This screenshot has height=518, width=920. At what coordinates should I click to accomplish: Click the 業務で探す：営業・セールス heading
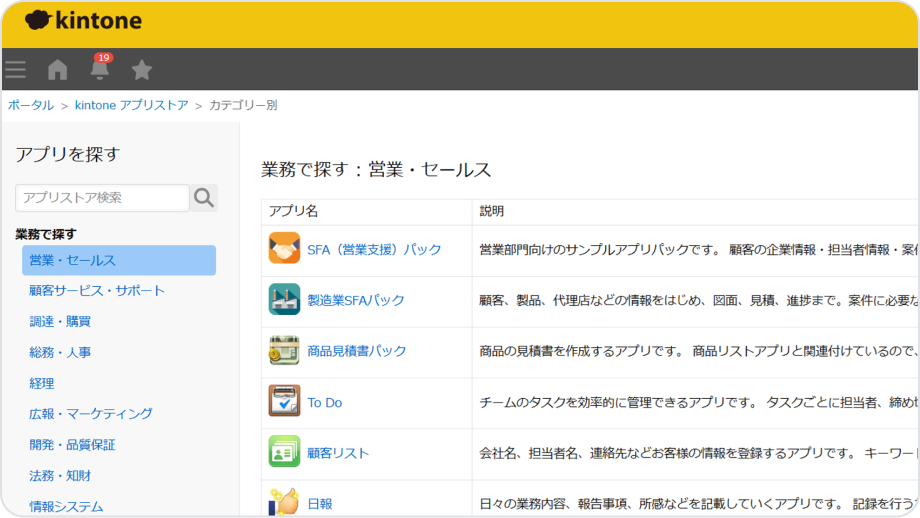(x=376, y=170)
